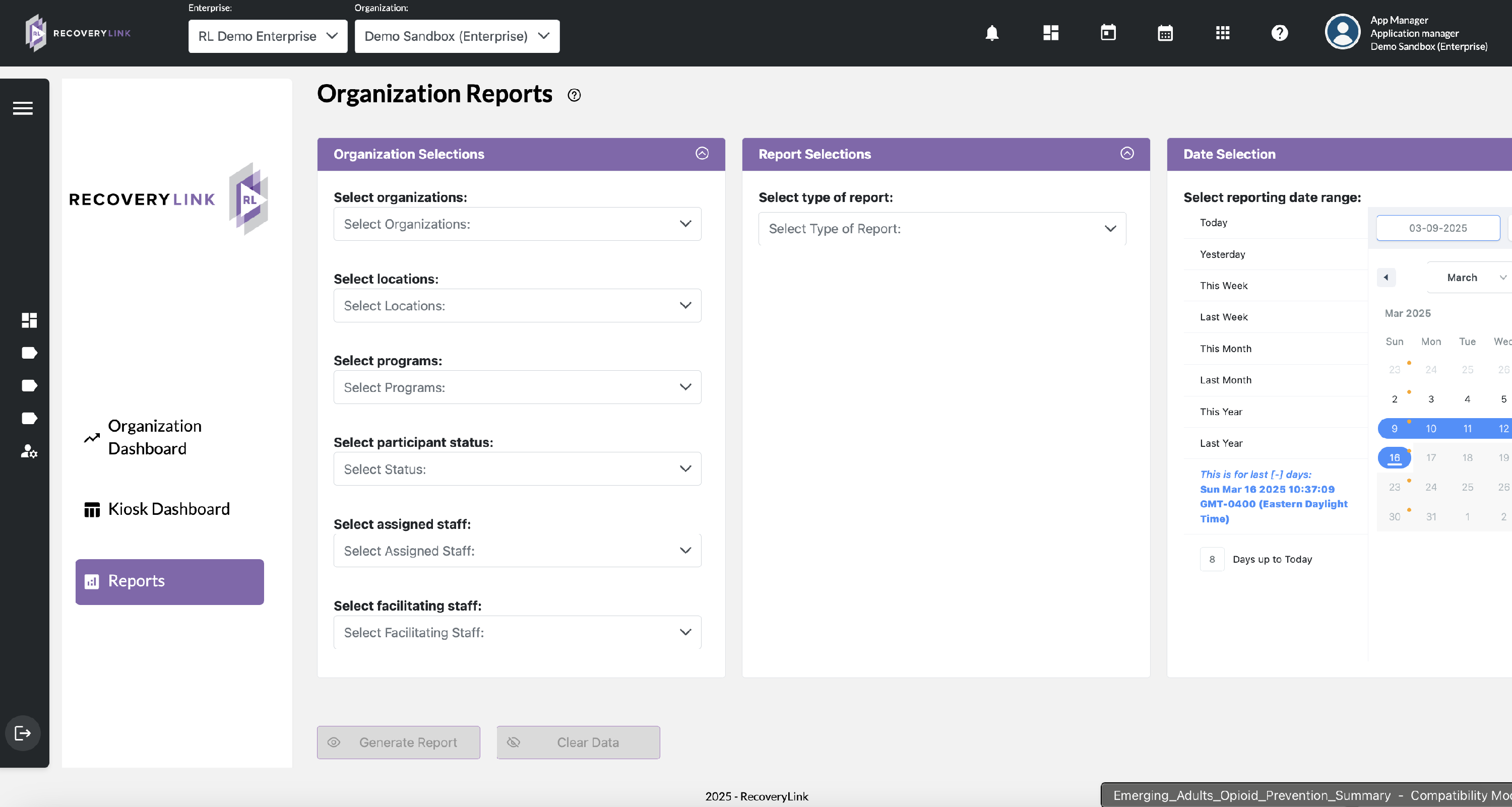Open the help question mark icon in header
Screen dimensions: 1512x807
pyautogui.click(x=1280, y=33)
